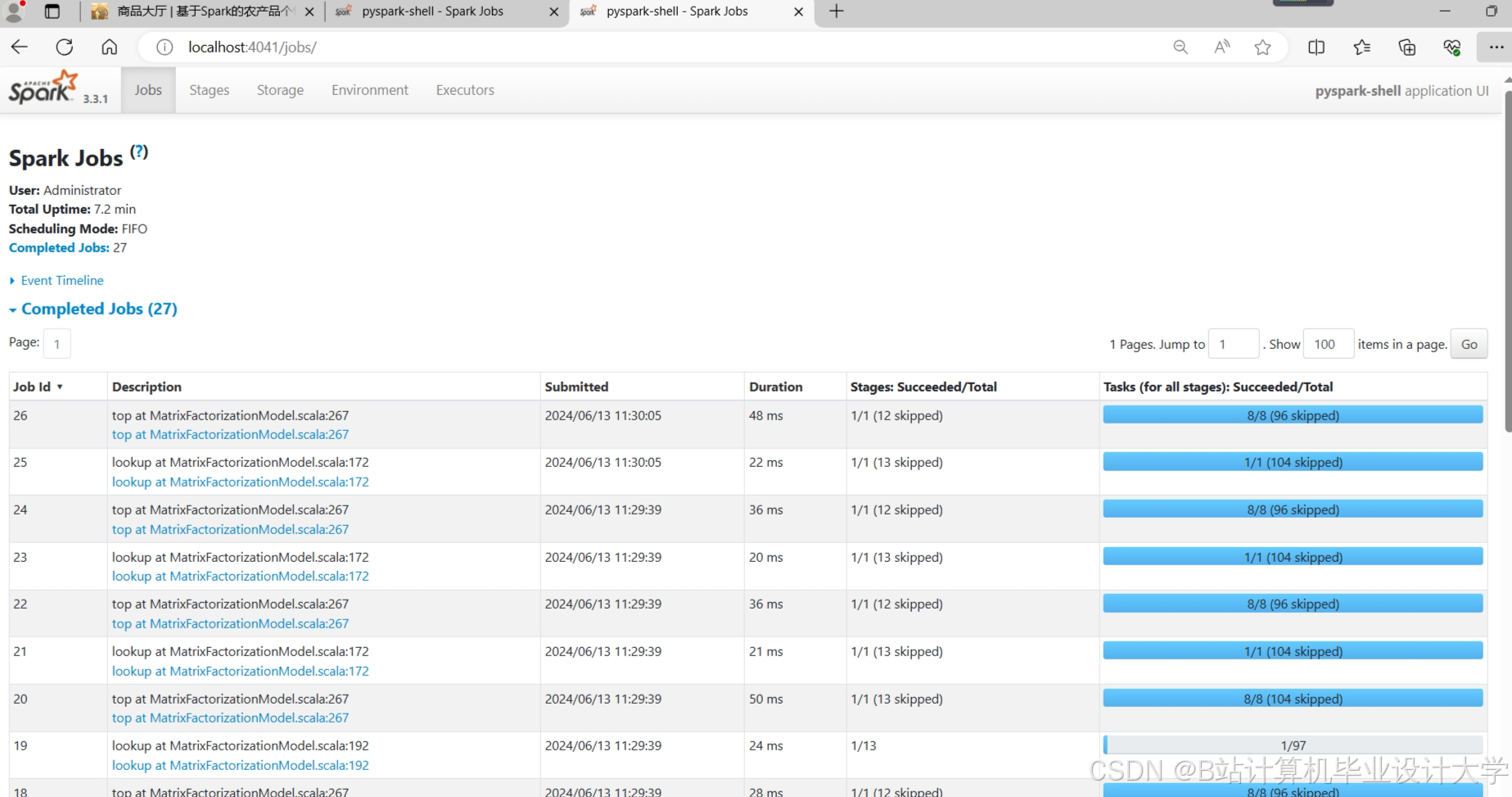The width and height of the screenshot is (1512, 797).
Task: Open the Collections icon
Action: pos(1361,47)
